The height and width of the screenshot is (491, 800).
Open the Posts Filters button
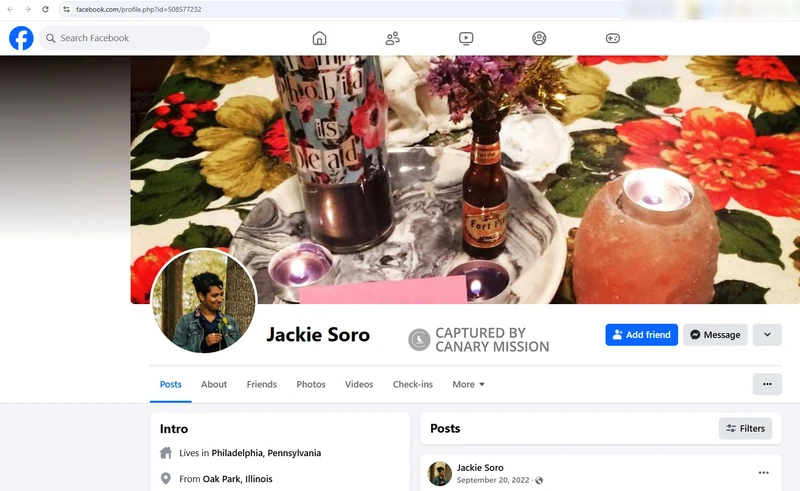click(745, 428)
